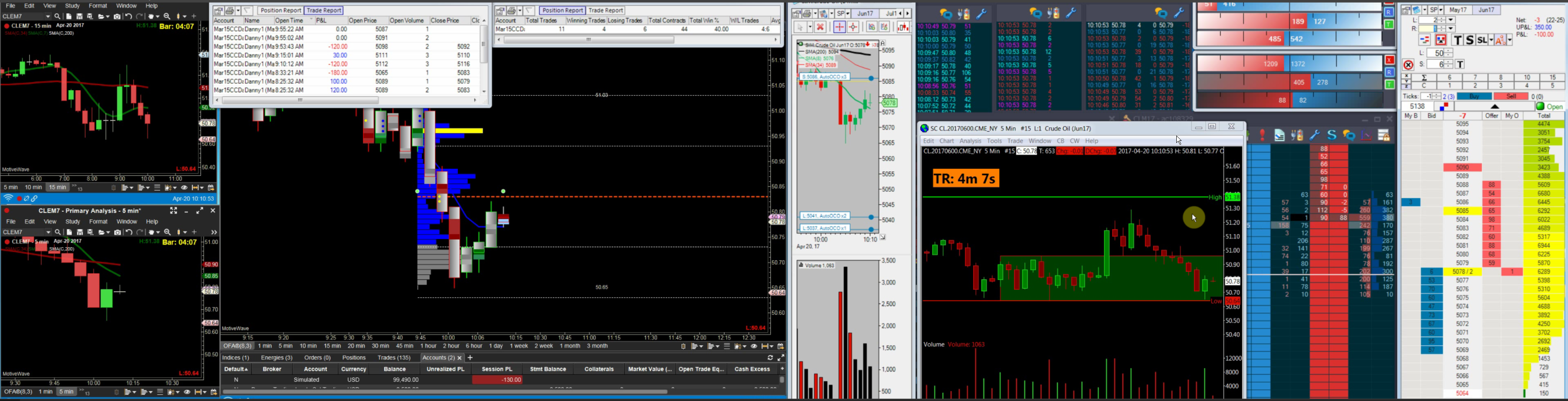Click the search magnifier in the 15 min chart toolbar
The height and width of the screenshot is (401, 1568).
click(x=57, y=17)
